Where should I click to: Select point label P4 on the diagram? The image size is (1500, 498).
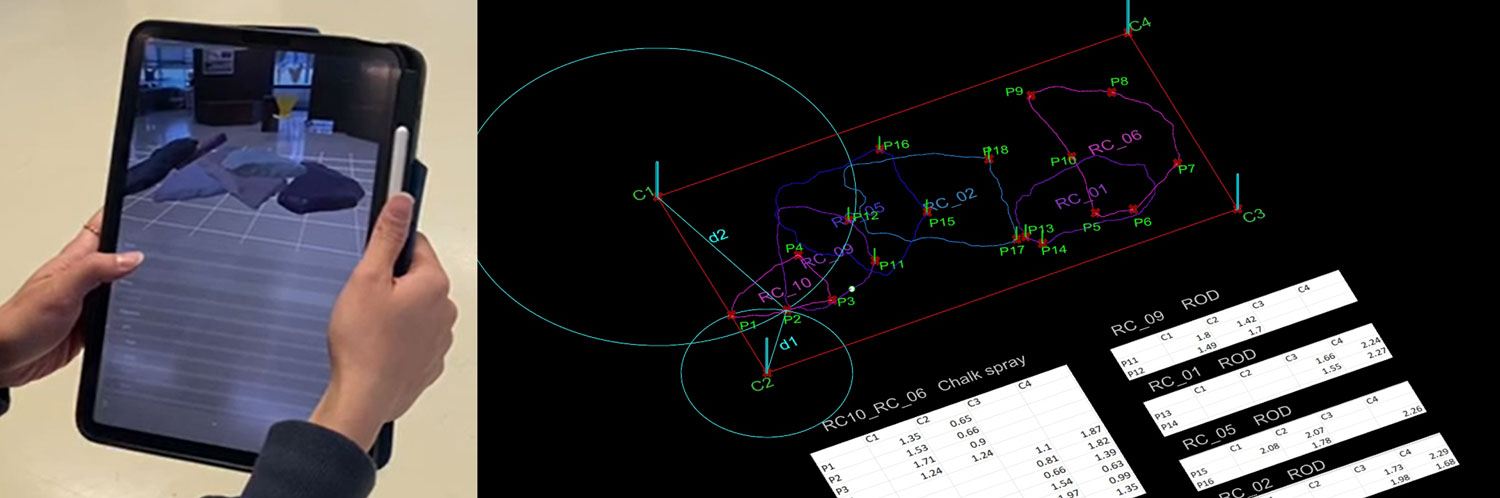pyautogui.click(x=795, y=248)
